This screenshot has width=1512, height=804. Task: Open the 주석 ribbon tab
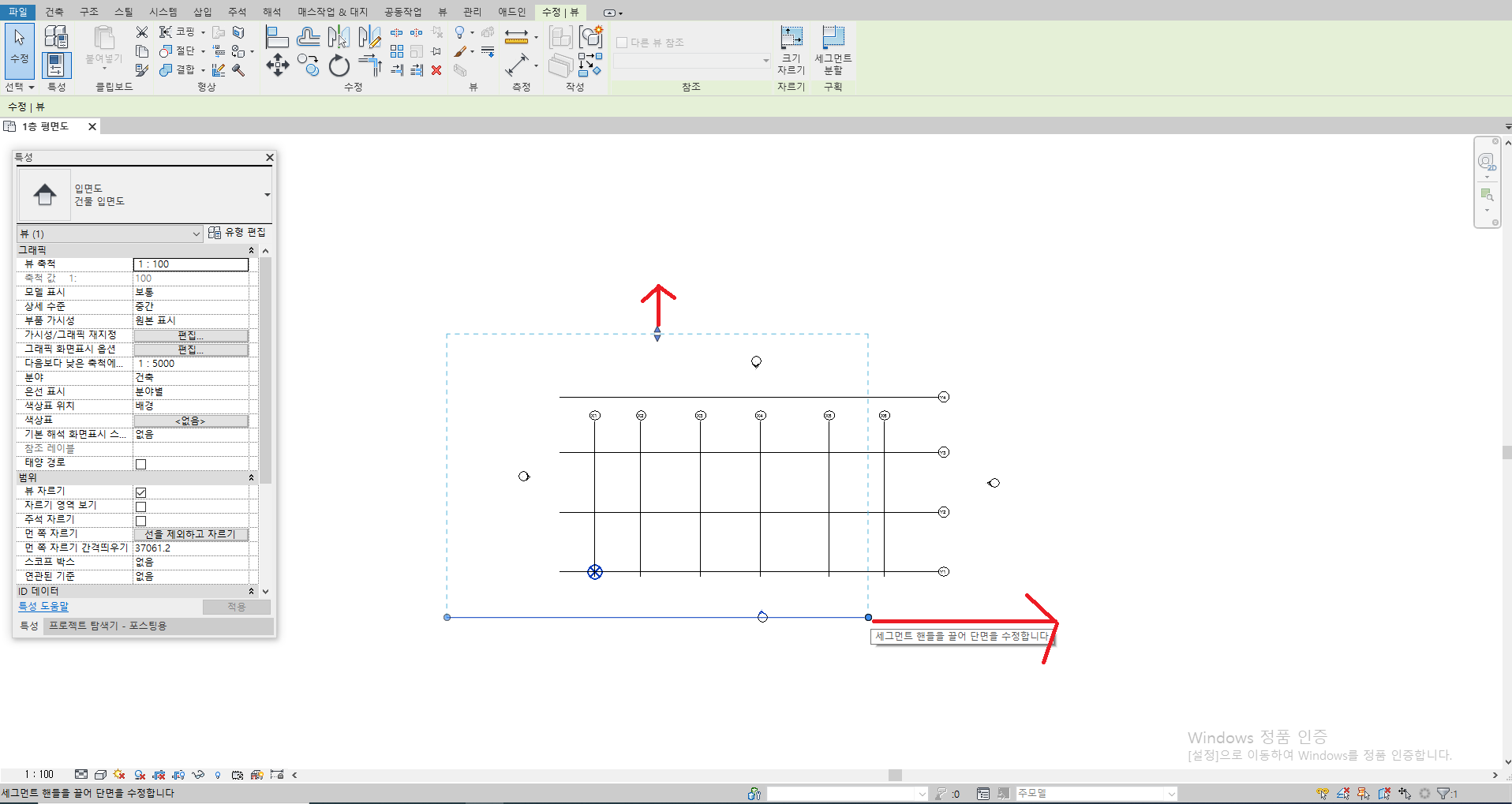(237, 12)
